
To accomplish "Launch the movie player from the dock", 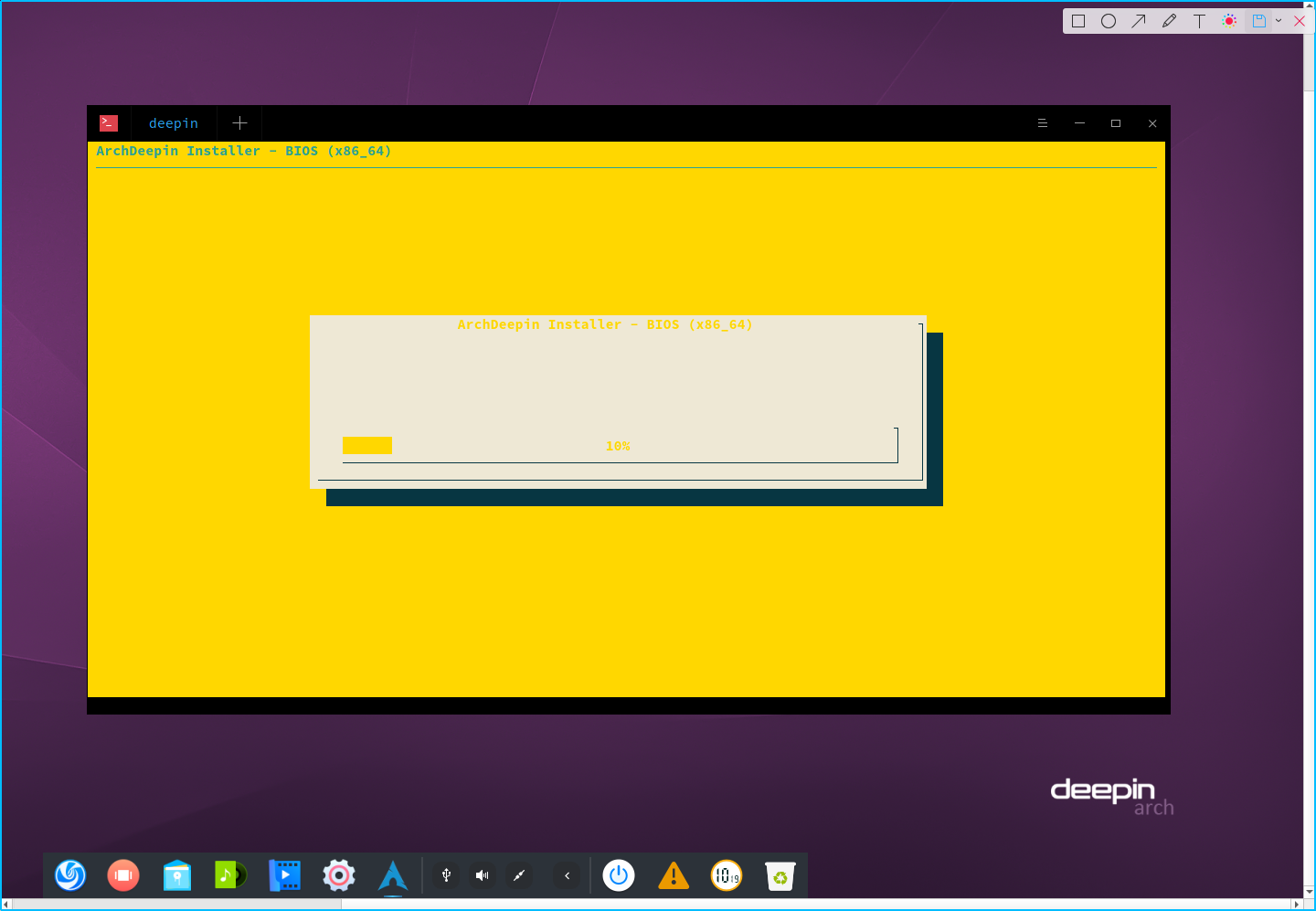I will (x=284, y=875).
